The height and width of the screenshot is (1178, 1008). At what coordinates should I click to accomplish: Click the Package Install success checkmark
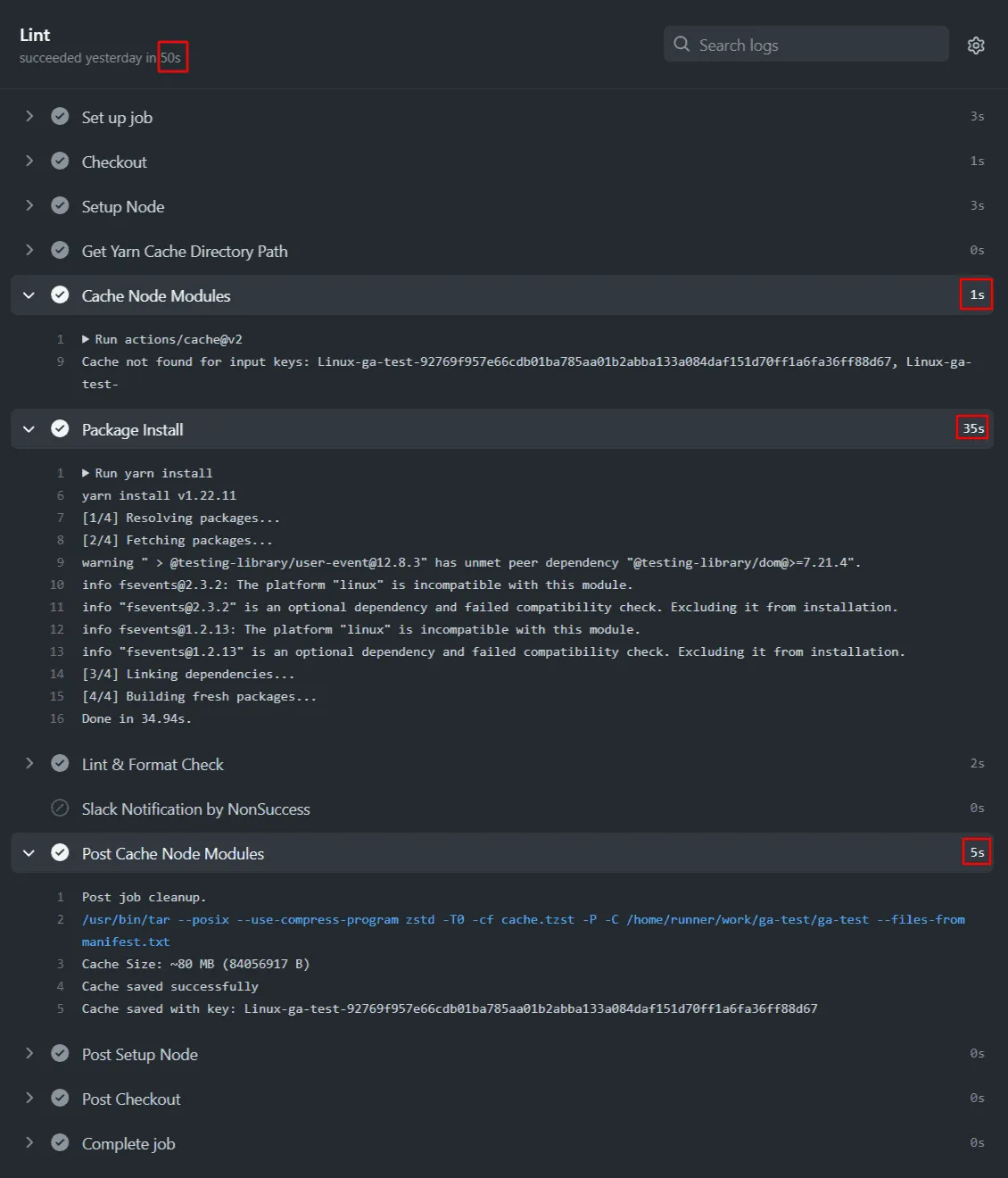(x=60, y=429)
